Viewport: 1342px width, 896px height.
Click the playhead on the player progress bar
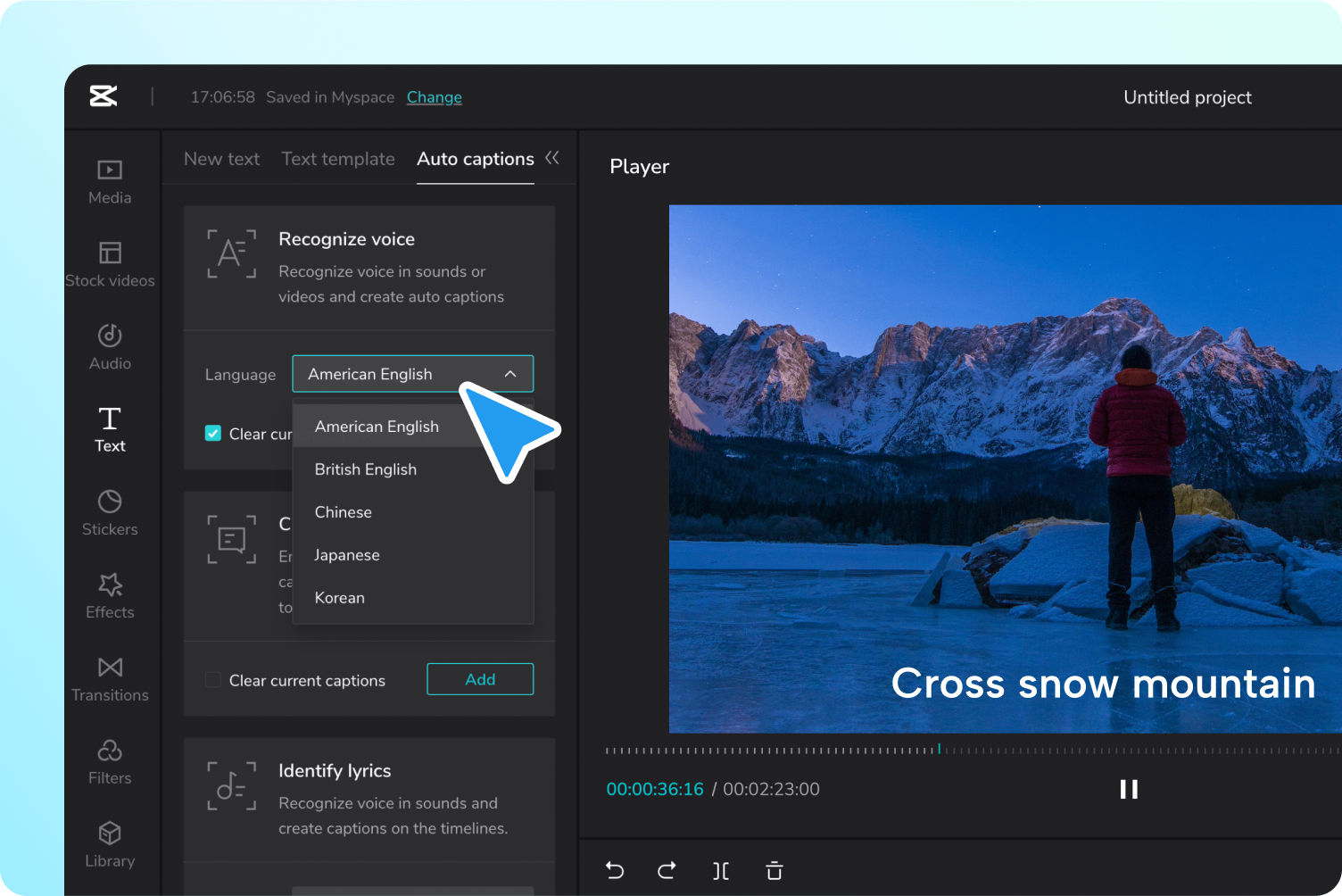click(939, 749)
